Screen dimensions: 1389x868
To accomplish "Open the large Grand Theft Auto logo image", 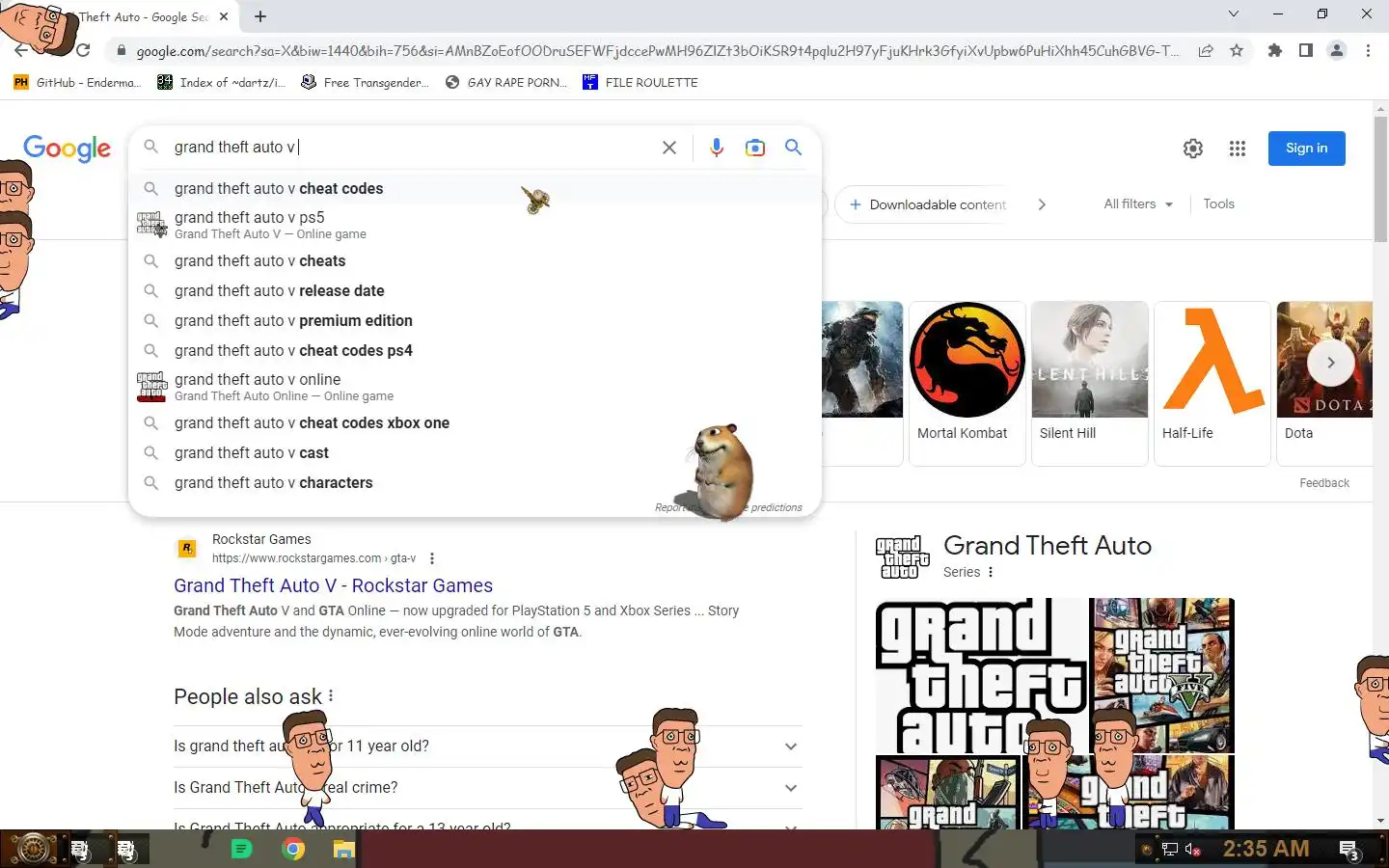I will [981, 675].
